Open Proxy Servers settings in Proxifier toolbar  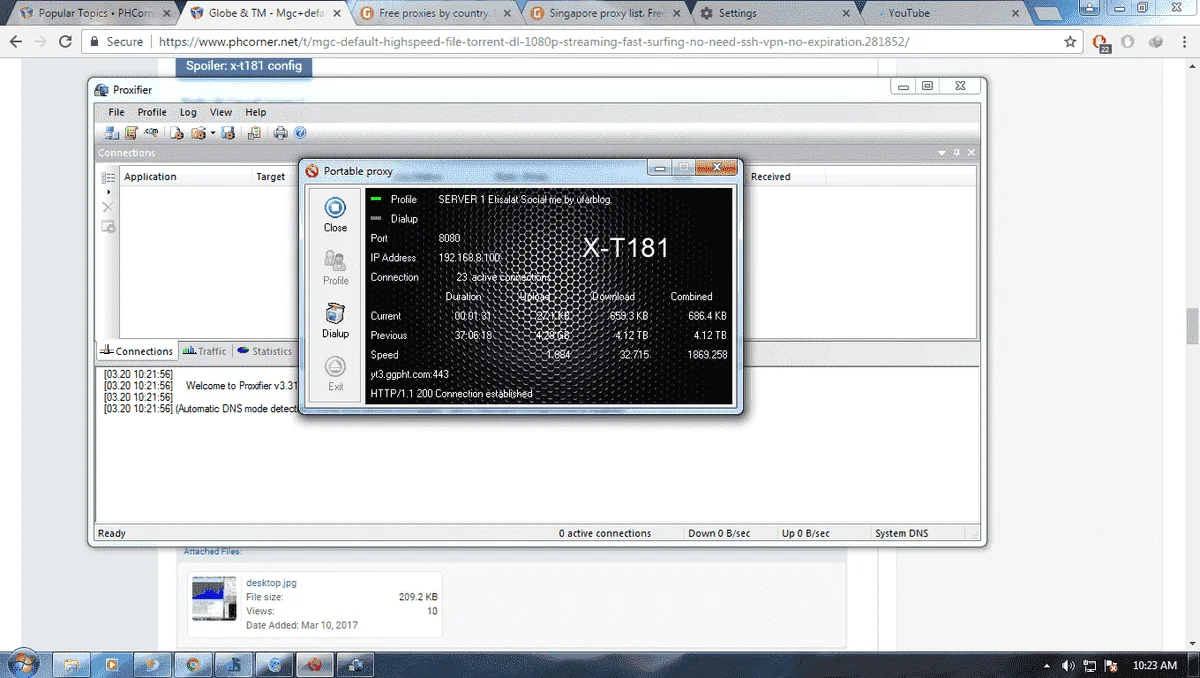point(112,133)
